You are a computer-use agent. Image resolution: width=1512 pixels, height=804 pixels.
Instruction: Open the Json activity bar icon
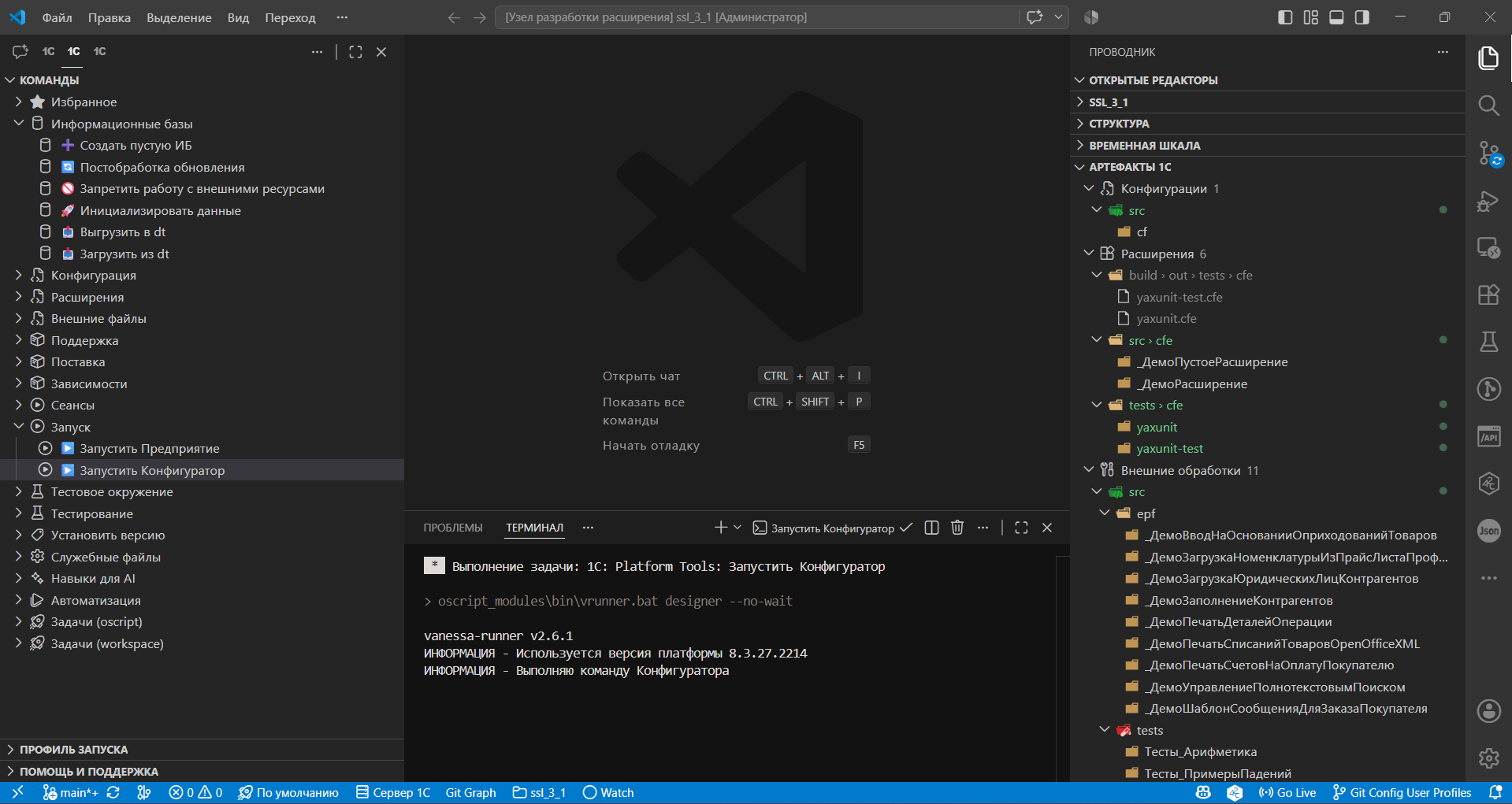(x=1488, y=531)
